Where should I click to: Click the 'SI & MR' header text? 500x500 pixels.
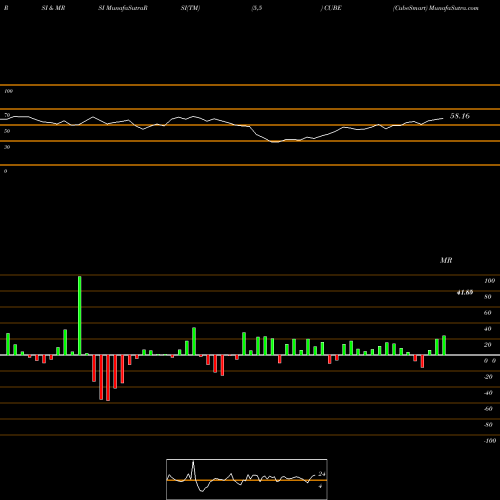53,8
